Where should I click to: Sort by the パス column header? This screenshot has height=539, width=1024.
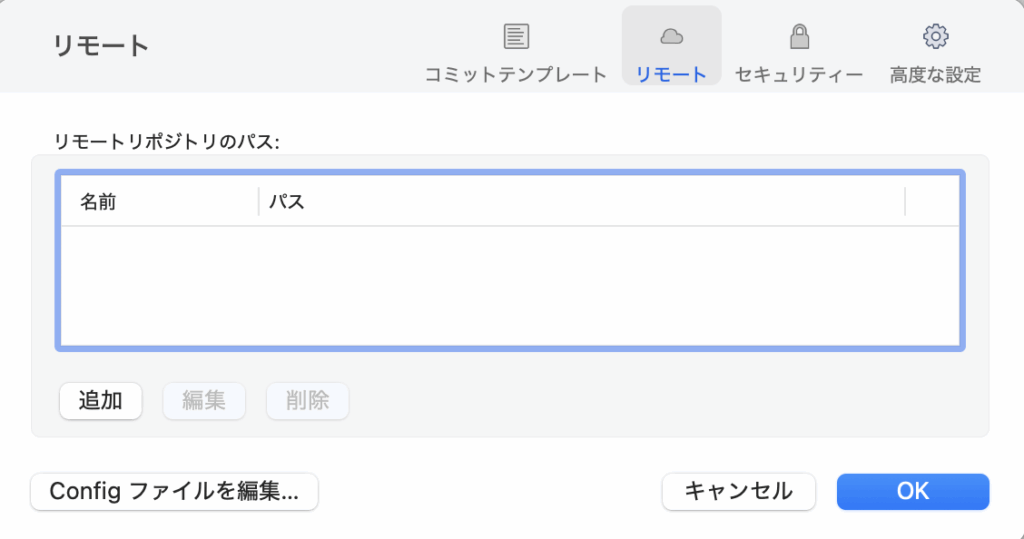582,201
